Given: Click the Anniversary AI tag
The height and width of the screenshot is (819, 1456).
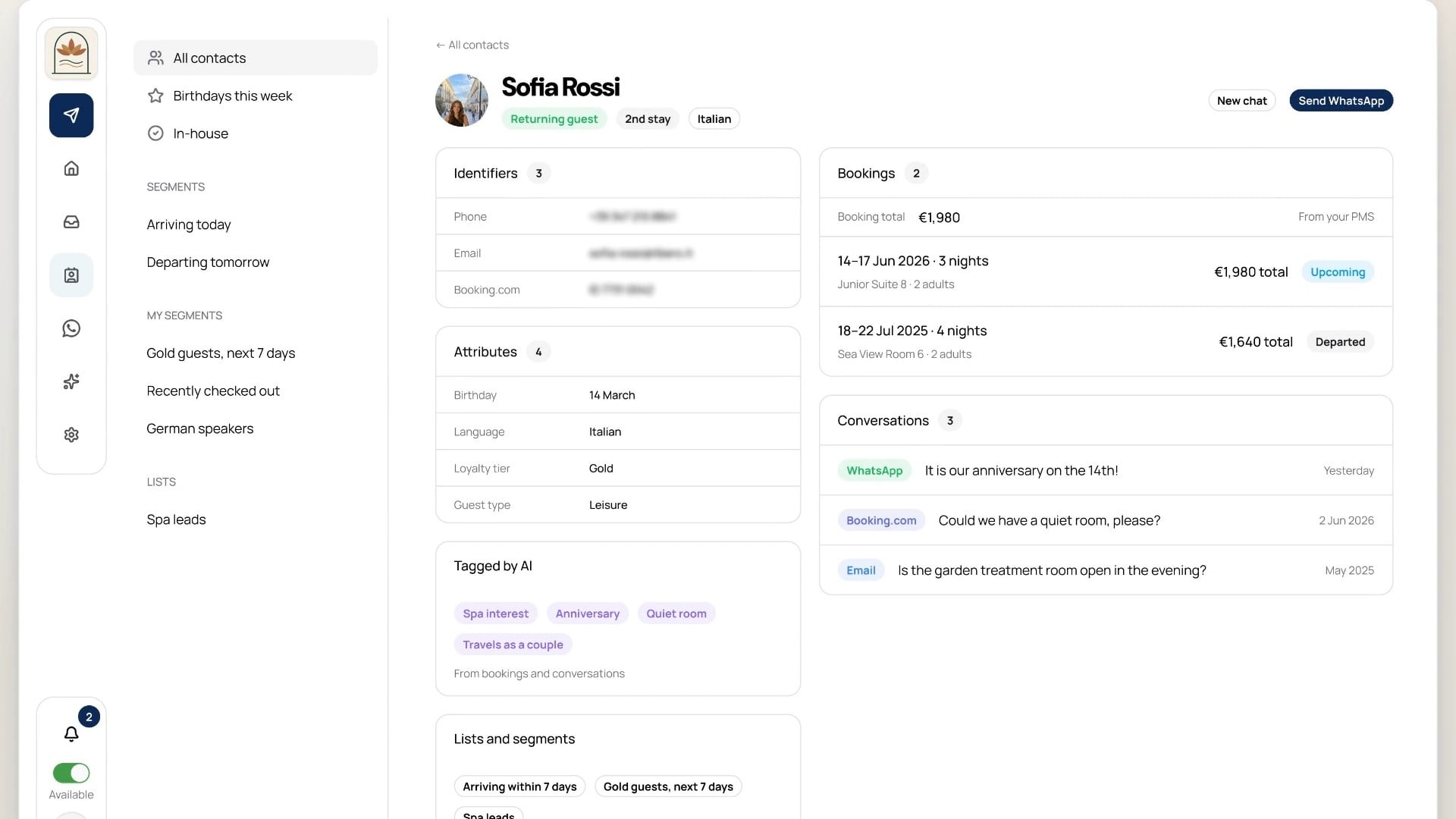Looking at the screenshot, I should coord(587,613).
